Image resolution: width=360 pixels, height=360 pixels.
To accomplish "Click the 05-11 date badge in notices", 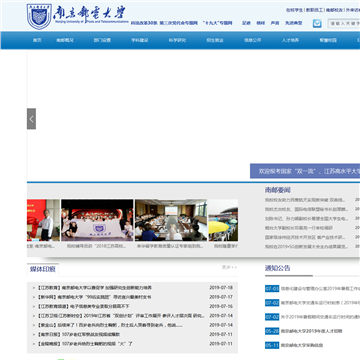I will pyautogui.click(x=272, y=345).
